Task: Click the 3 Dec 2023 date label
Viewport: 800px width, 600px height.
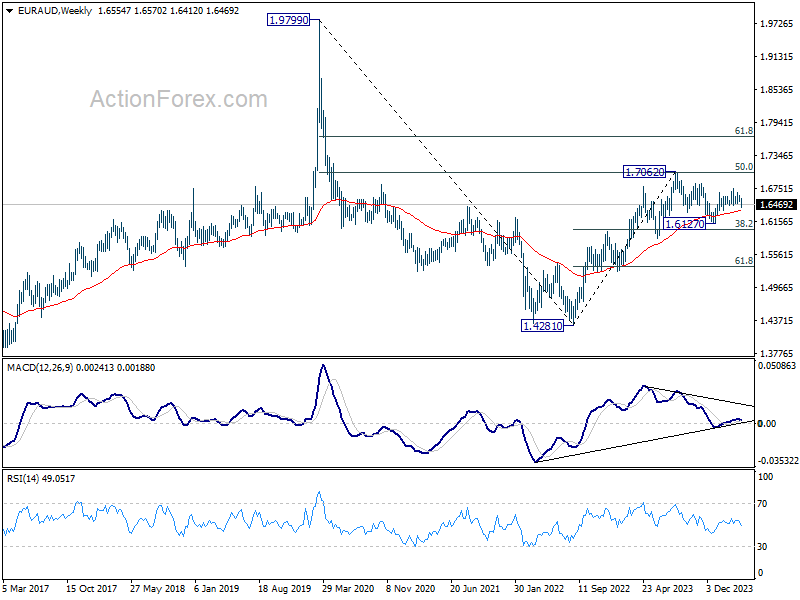Action: tap(730, 588)
